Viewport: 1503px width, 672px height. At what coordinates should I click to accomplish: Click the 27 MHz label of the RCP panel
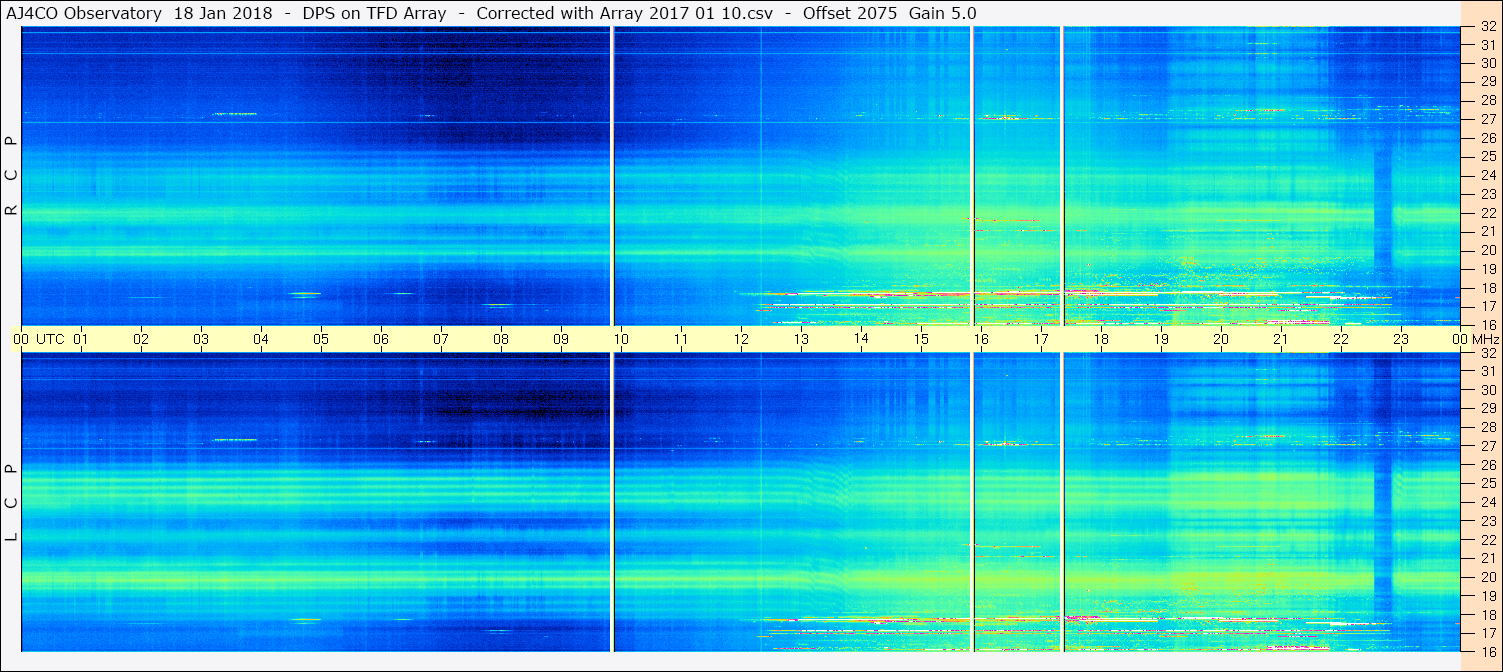pyautogui.click(x=1487, y=119)
